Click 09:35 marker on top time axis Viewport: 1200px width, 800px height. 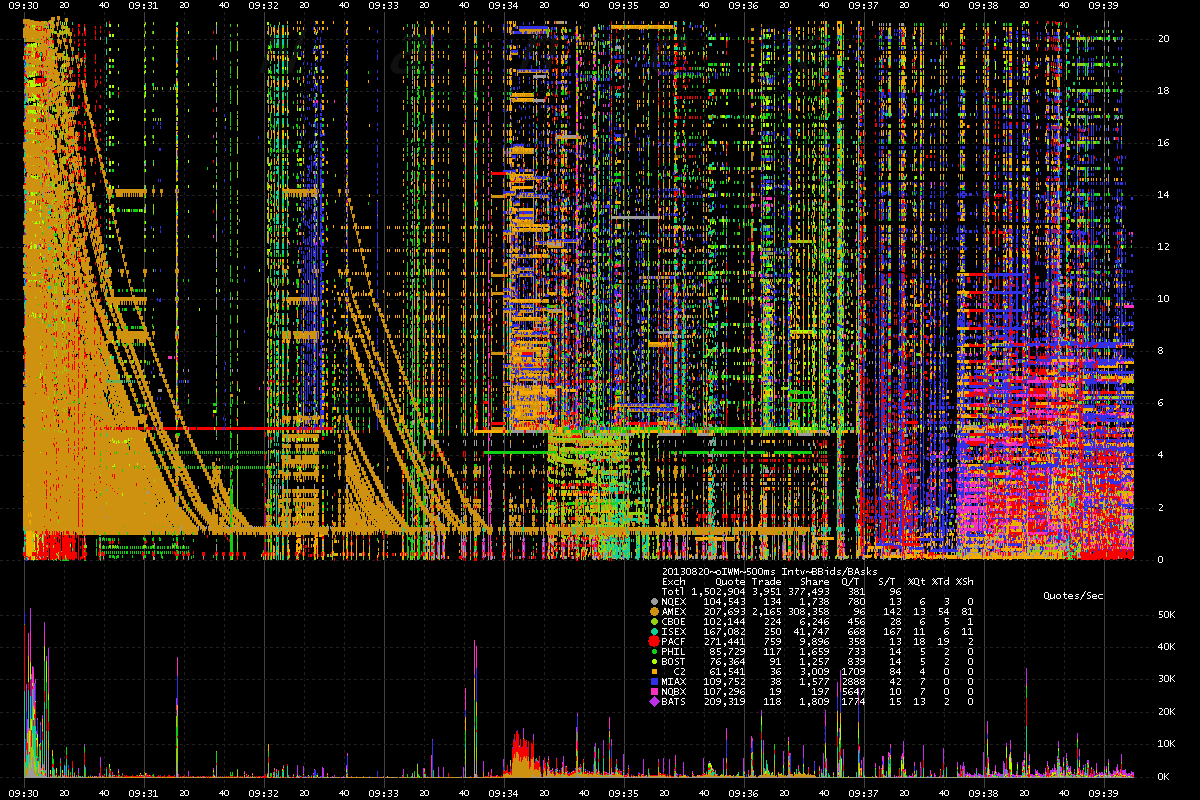point(624,6)
